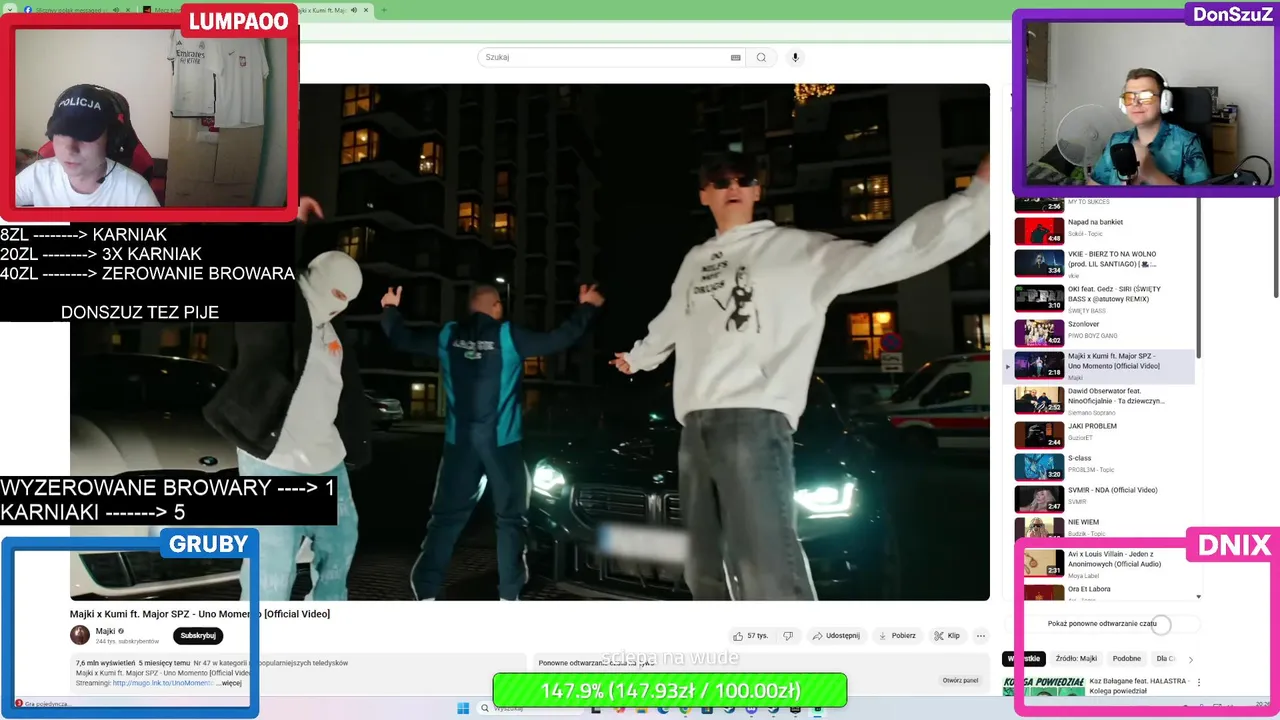Click Otwórz panel button
The image size is (1280, 720).
(960, 680)
